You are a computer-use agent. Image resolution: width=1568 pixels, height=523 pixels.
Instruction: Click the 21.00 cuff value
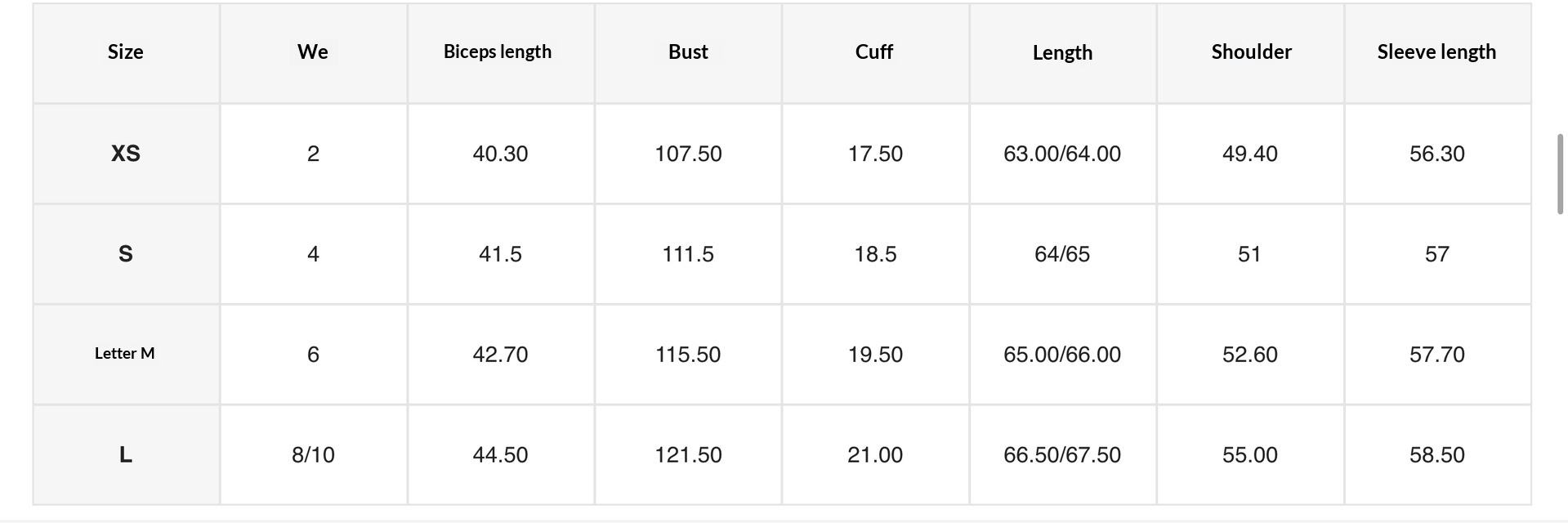[x=875, y=455]
